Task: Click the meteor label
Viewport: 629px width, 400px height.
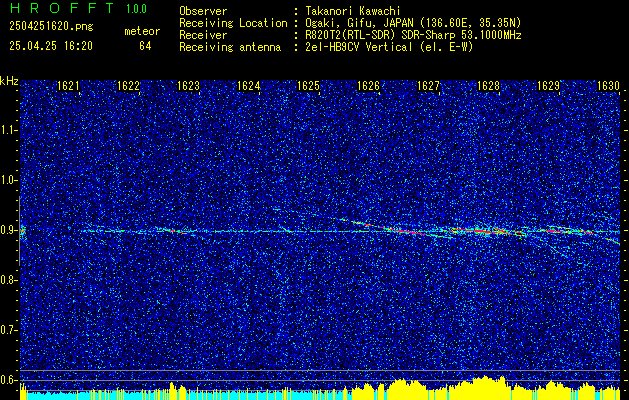Action: coord(142,31)
